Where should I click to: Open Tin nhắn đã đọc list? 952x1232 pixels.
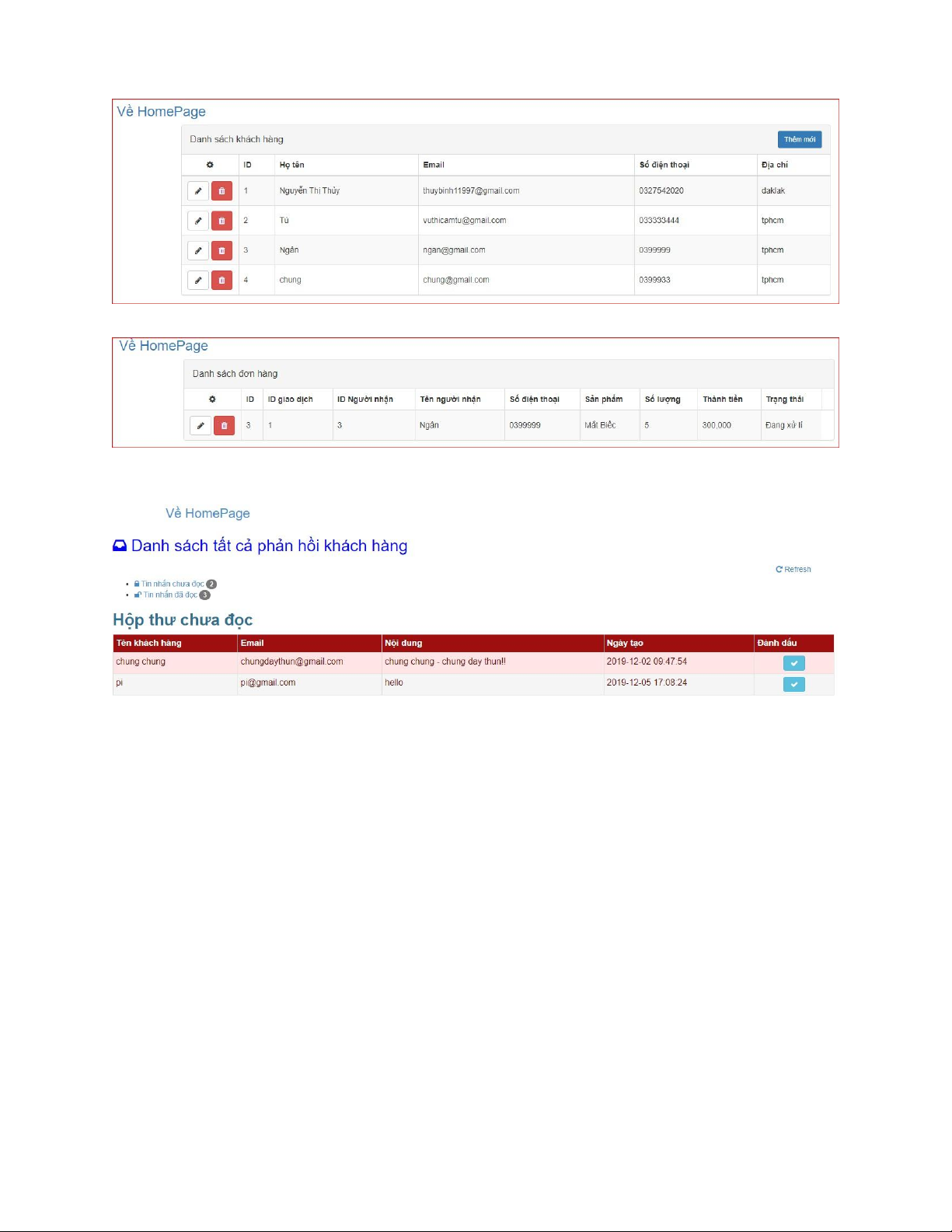170,595
